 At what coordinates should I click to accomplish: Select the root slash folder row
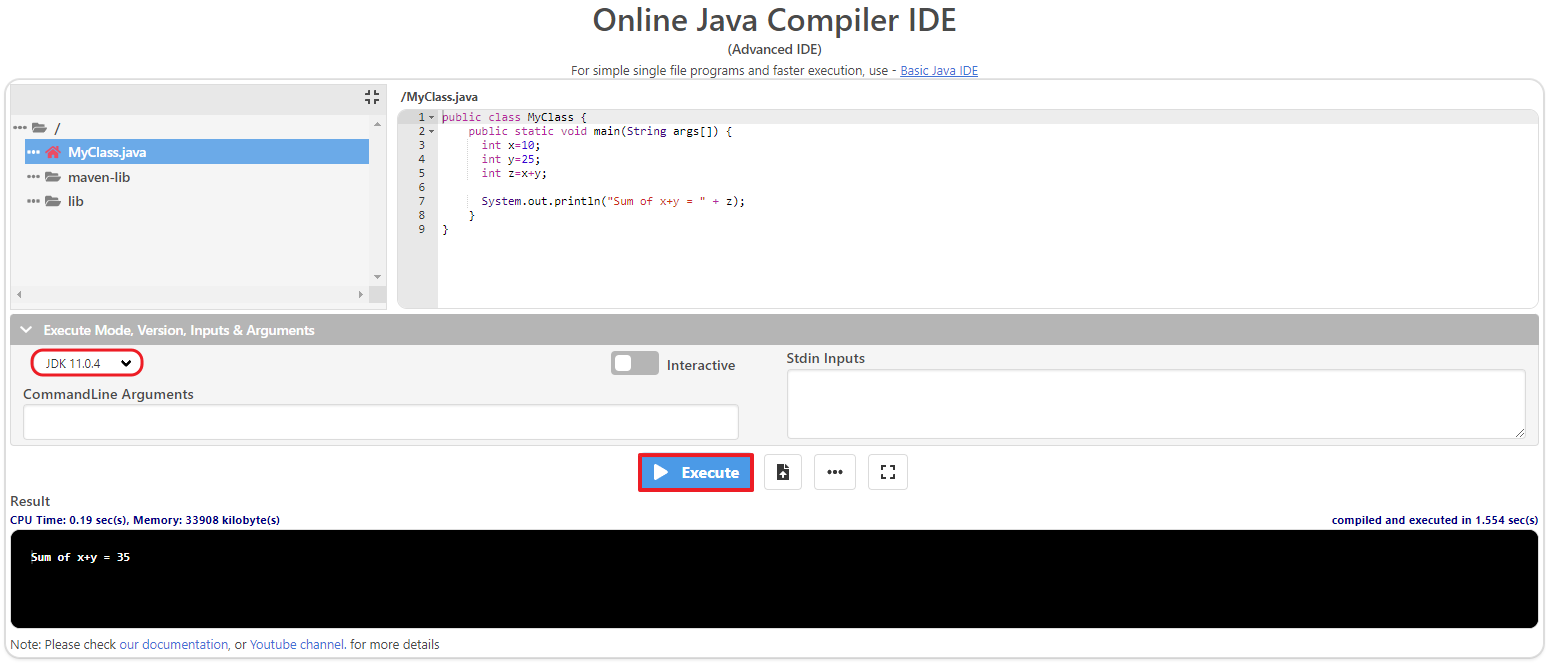[190, 128]
